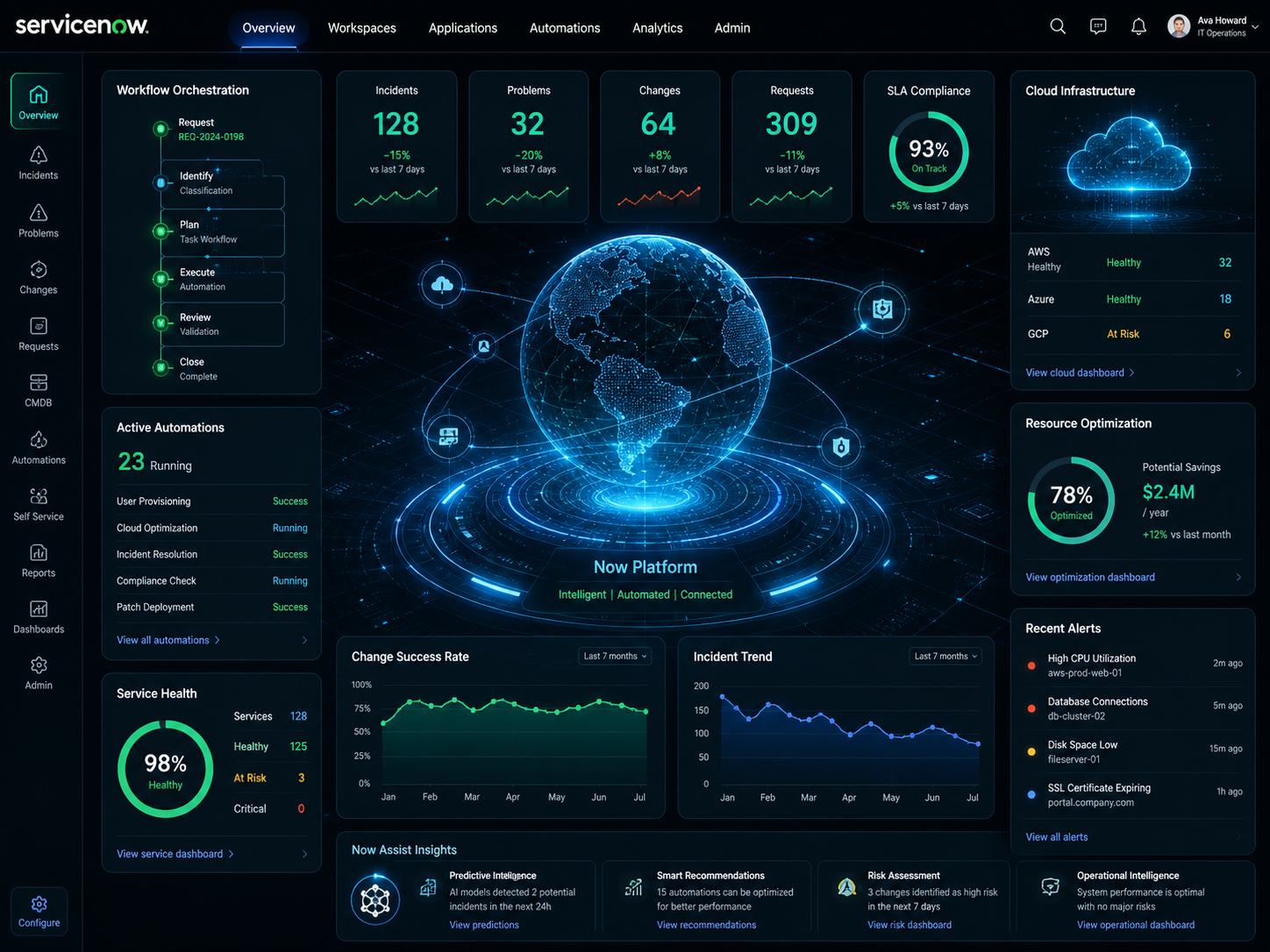Screen dimensions: 1270x952
Task: Open the Incidents 128 metric card
Action: (x=396, y=146)
